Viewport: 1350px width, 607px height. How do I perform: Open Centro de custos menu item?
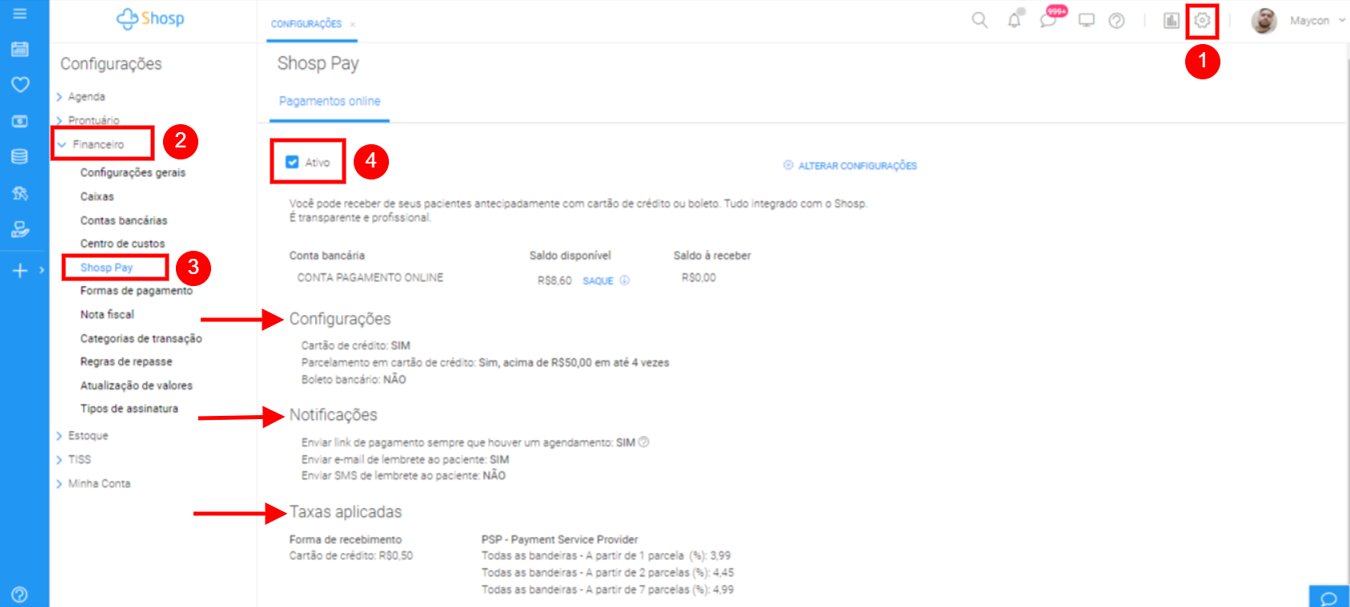click(123, 244)
